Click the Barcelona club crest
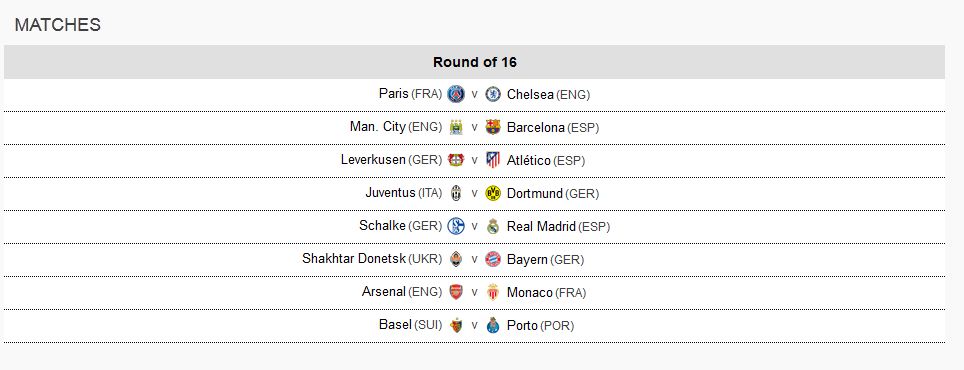Screen dimensions: 964x370 (x=493, y=127)
